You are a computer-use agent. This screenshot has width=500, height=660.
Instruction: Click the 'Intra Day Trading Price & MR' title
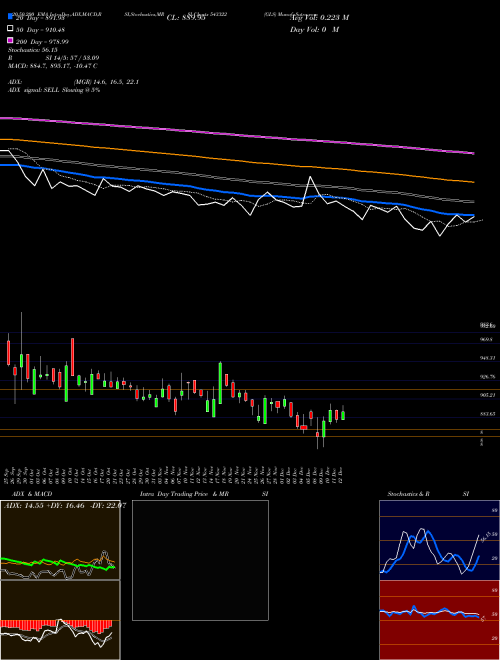coord(184,494)
